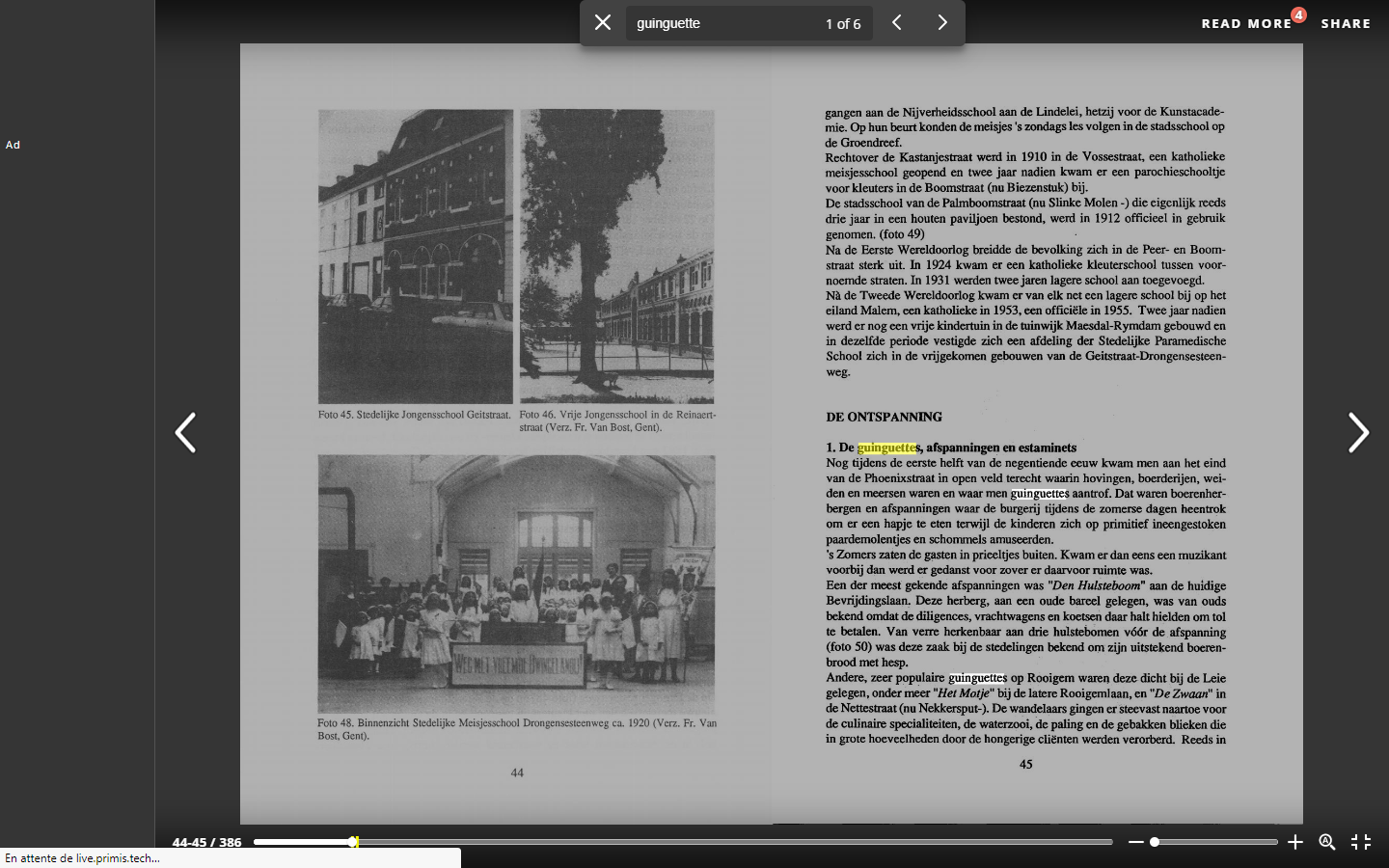Image resolution: width=1389 pixels, height=868 pixels.
Task: Turn to the previous page
Action: [x=185, y=432]
